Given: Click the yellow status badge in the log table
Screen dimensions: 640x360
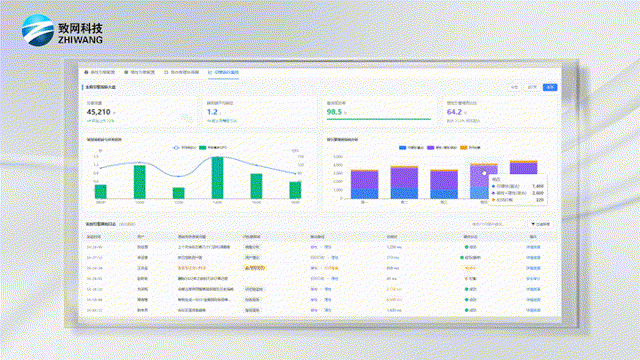Looking at the screenshot, I should click(470, 268).
